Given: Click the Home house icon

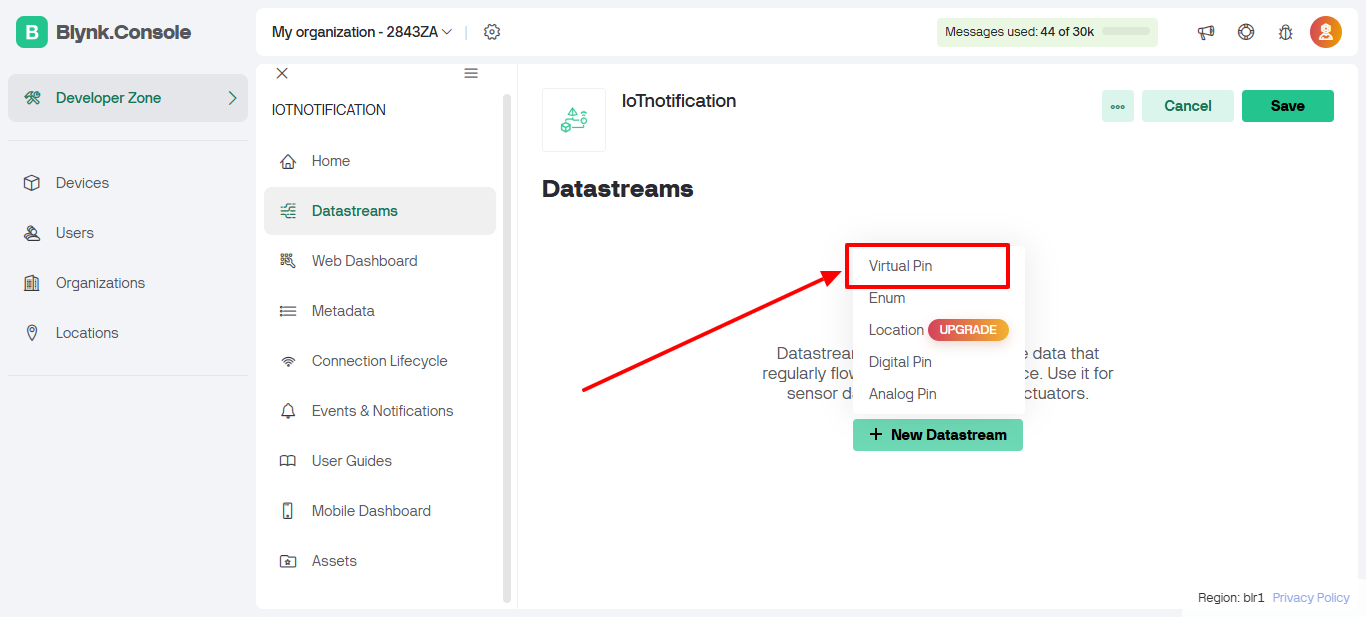Looking at the screenshot, I should click(x=288, y=161).
